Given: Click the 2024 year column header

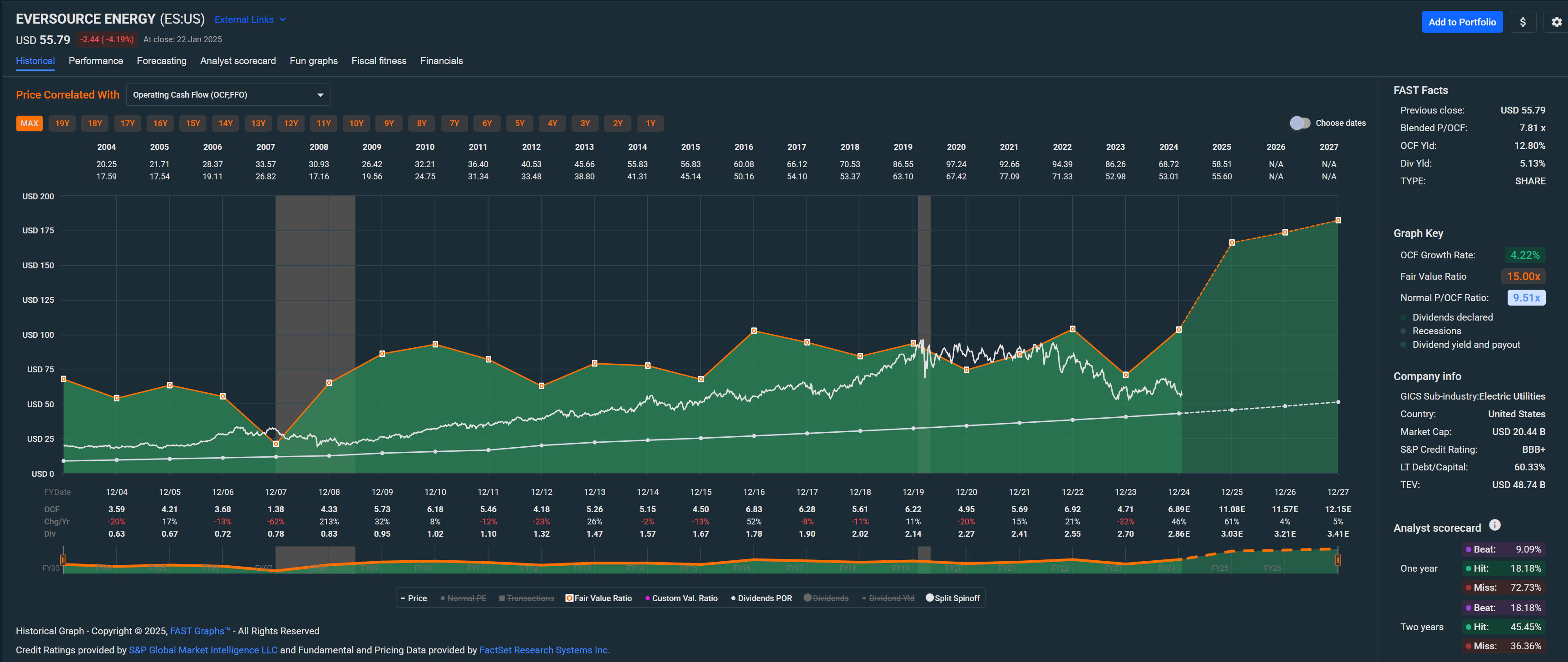Looking at the screenshot, I should pos(1168,147).
